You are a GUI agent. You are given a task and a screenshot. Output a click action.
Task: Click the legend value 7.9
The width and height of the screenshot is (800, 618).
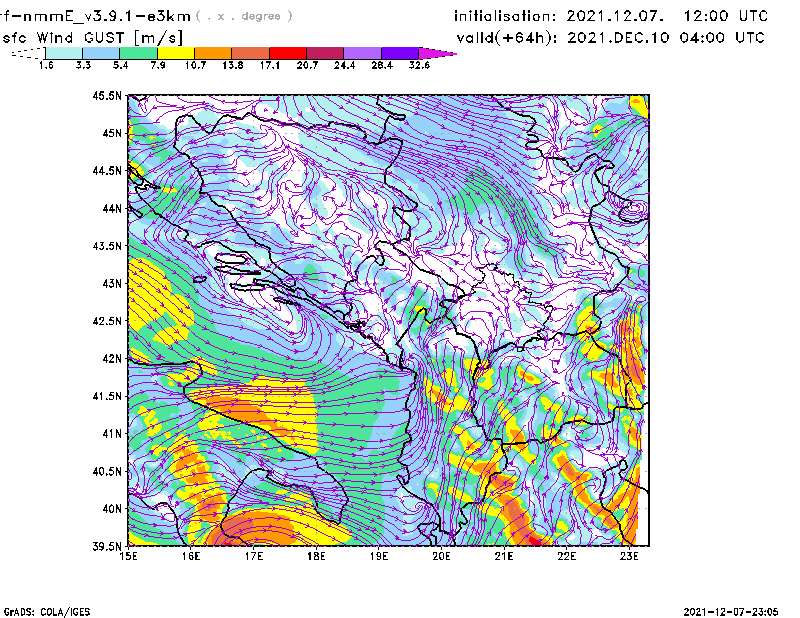[x=158, y=65]
